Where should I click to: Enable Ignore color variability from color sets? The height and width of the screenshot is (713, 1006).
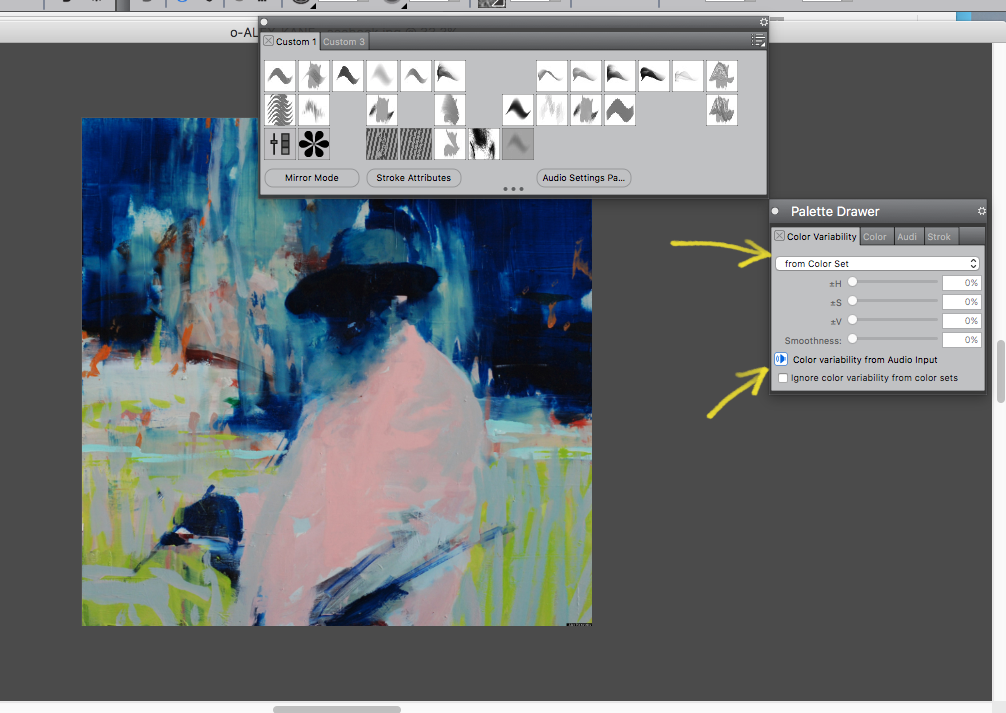click(783, 378)
